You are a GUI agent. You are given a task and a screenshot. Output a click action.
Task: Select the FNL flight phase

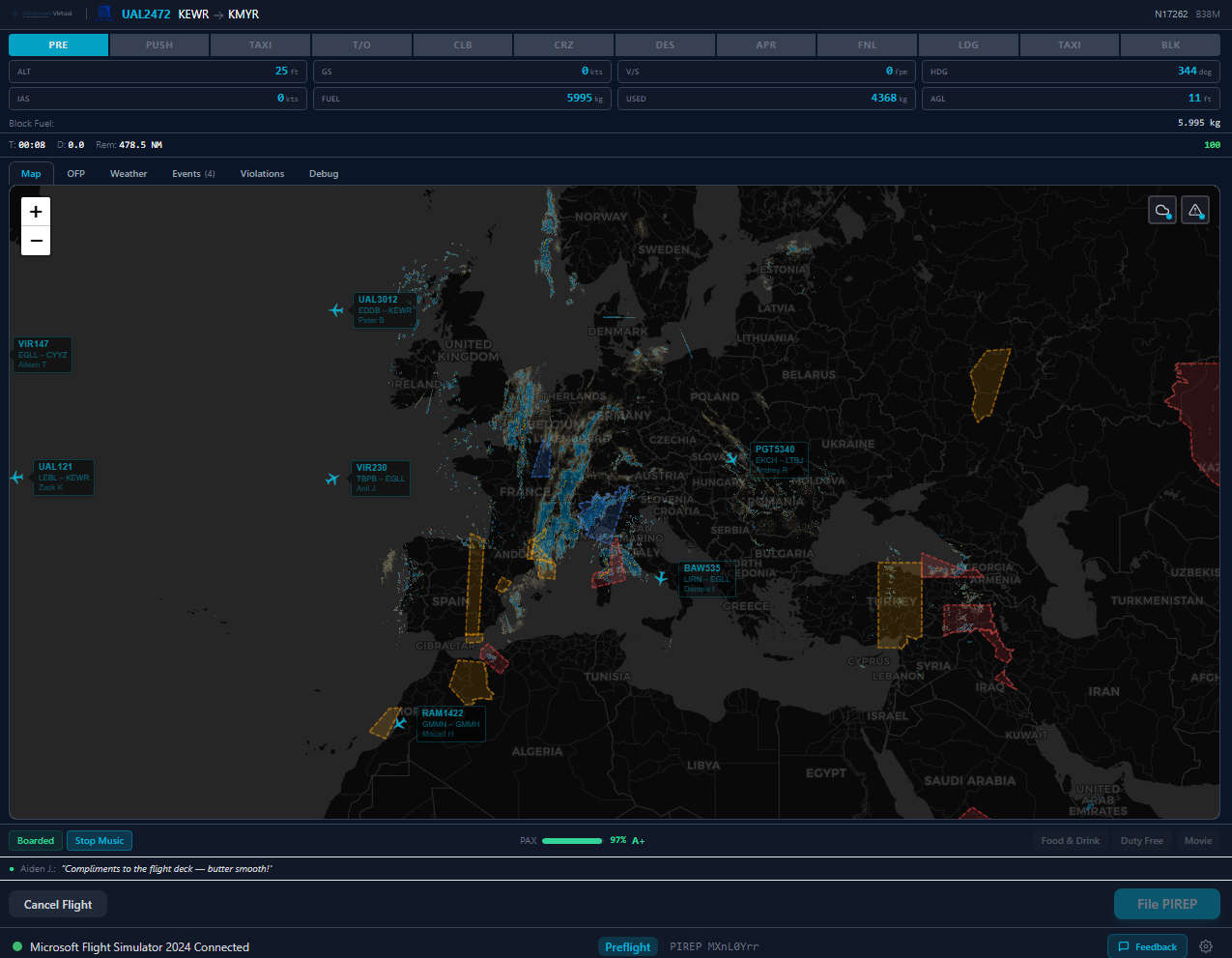[x=868, y=44]
